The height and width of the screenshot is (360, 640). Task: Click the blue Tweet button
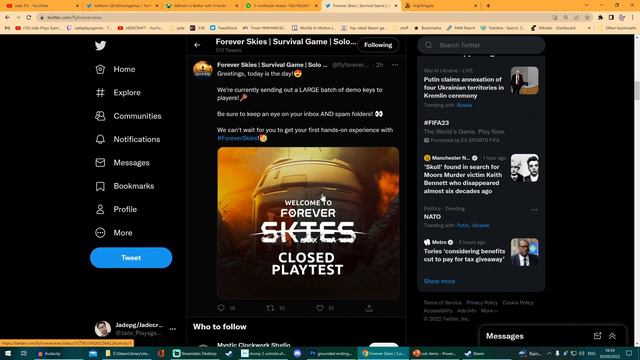coord(131,258)
